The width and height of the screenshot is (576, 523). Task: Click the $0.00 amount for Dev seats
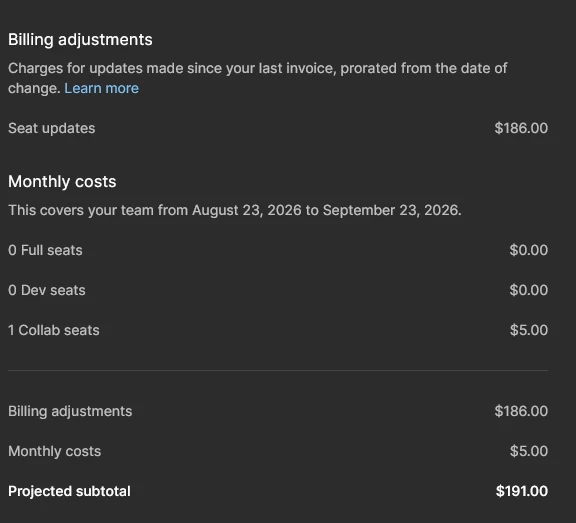[x=529, y=290]
